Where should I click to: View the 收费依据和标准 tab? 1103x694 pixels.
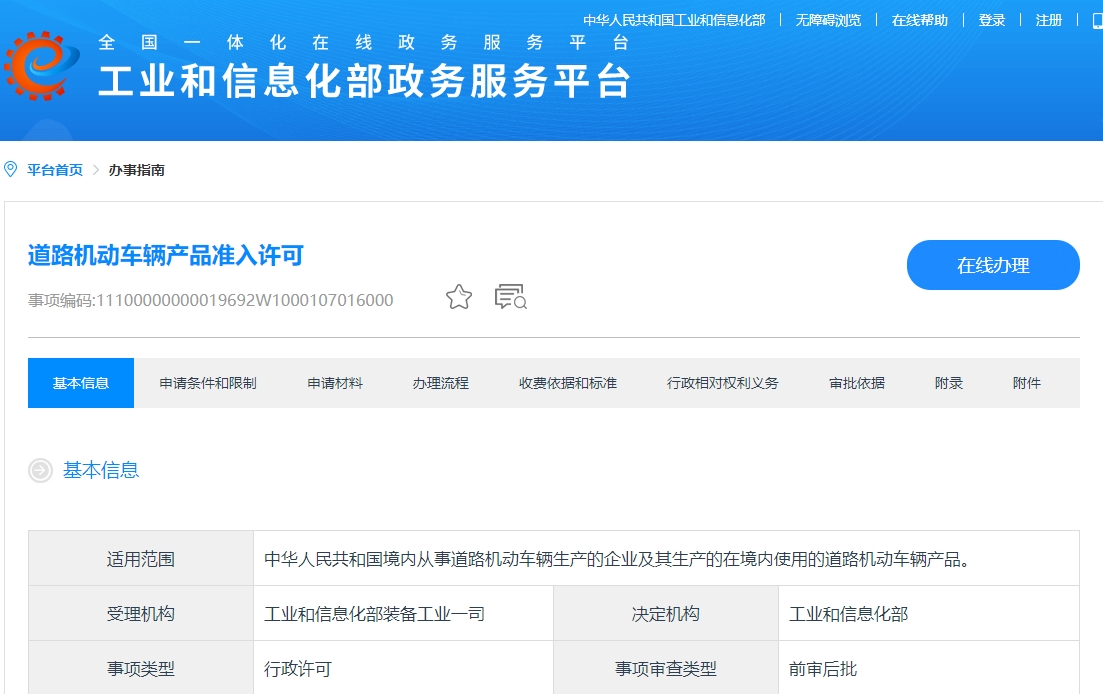[x=566, y=382]
